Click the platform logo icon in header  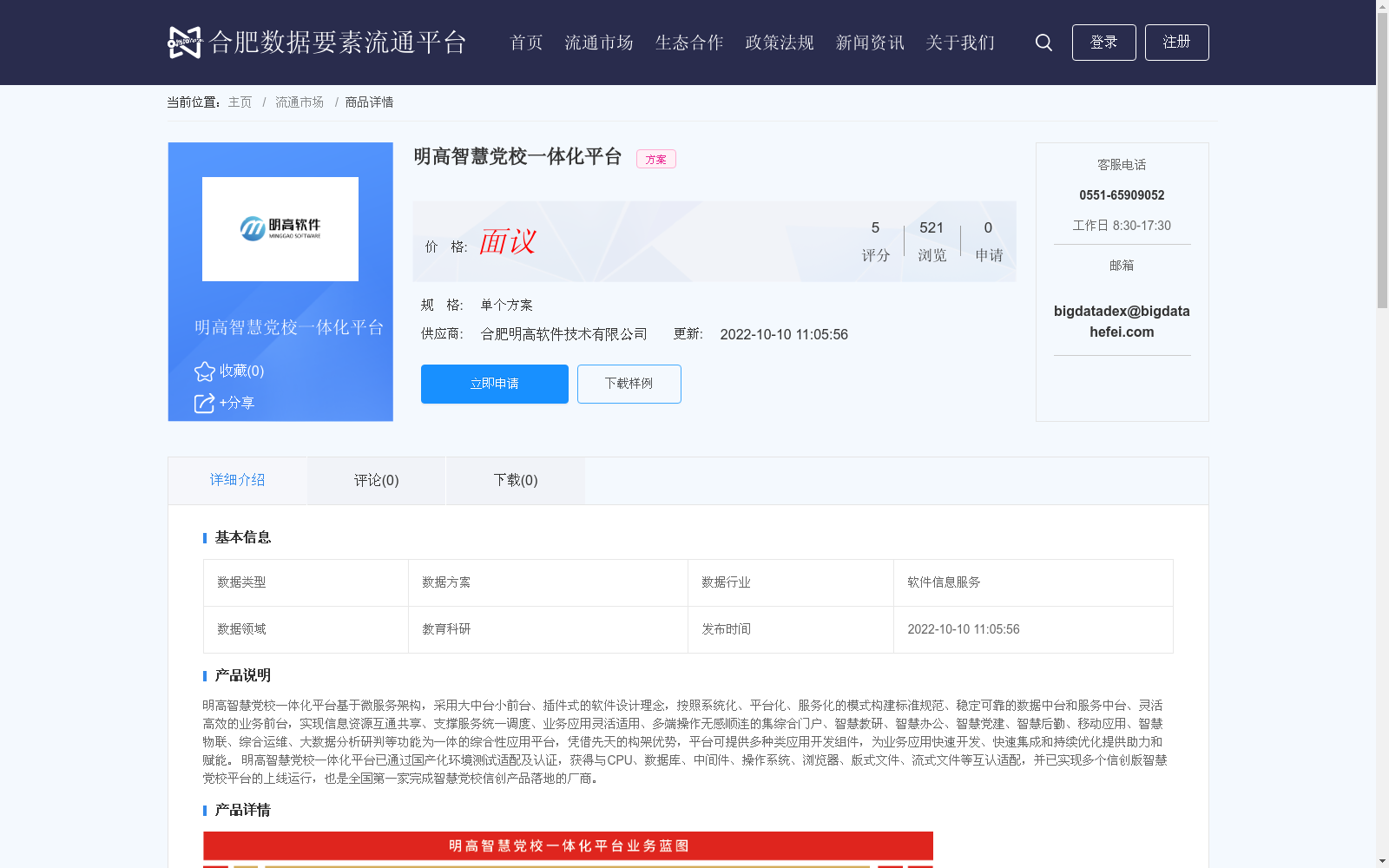pos(185,43)
